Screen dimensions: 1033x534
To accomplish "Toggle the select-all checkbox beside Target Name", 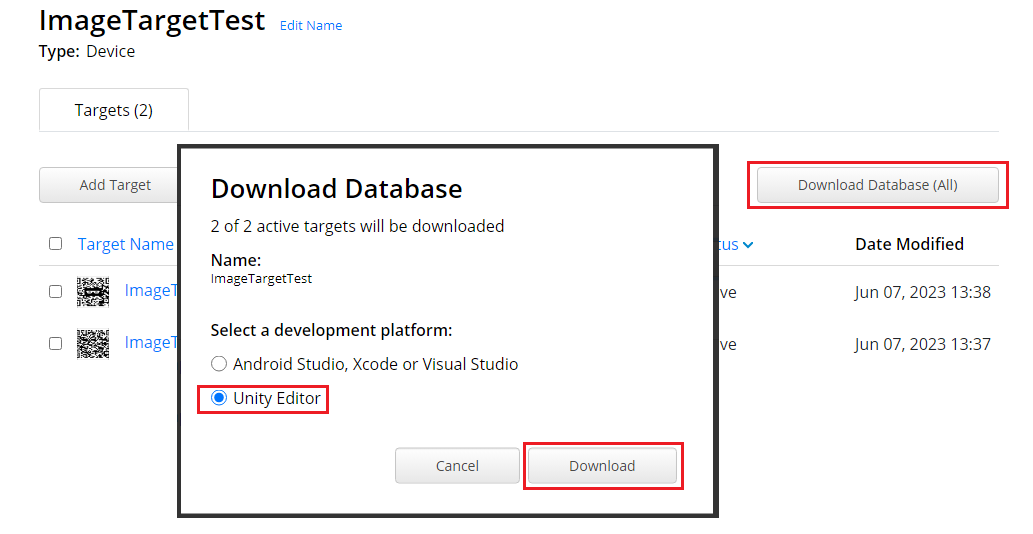I will (x=56, y=244).
